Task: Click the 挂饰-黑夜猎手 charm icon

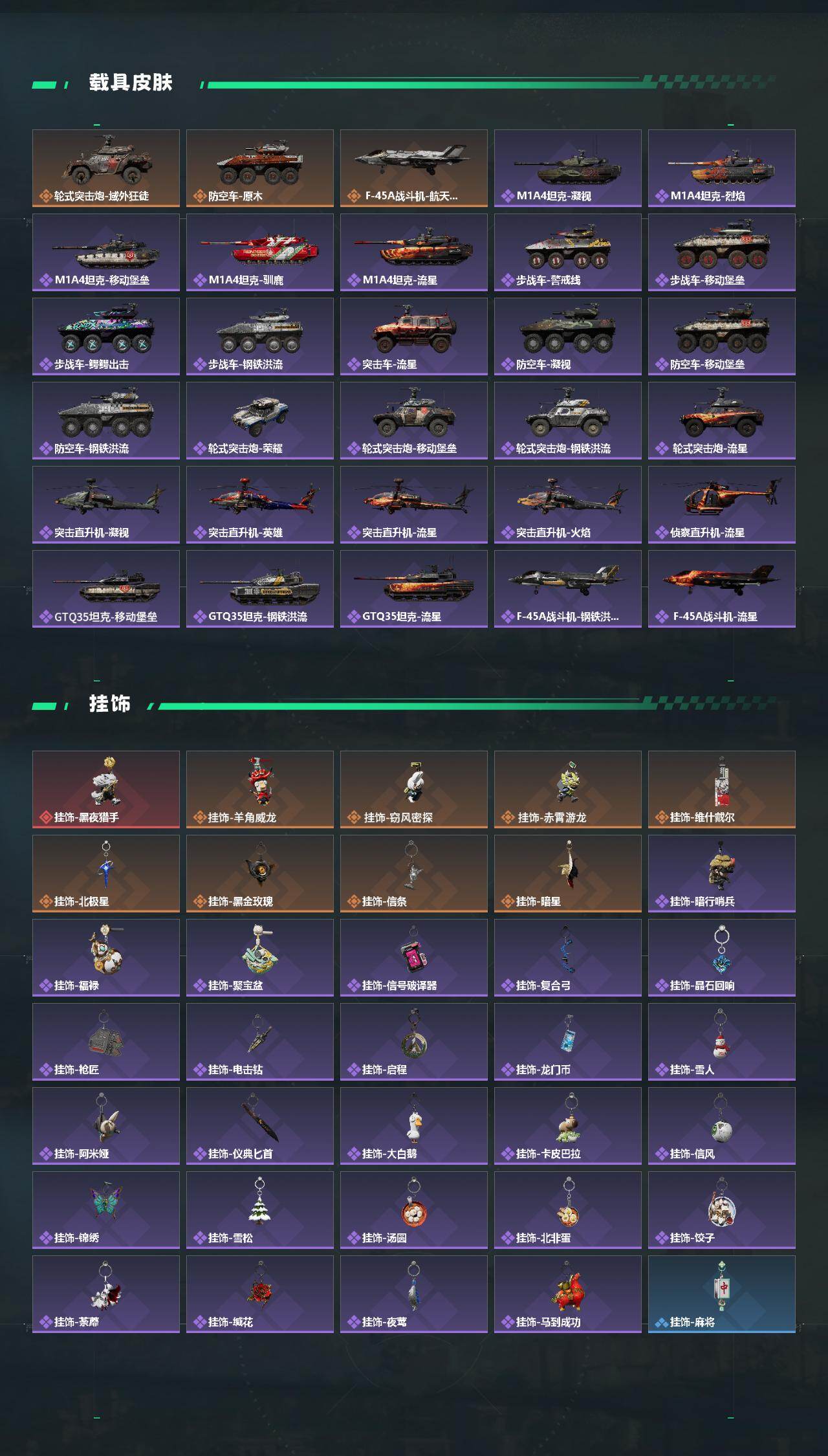Action: [106, 789]
